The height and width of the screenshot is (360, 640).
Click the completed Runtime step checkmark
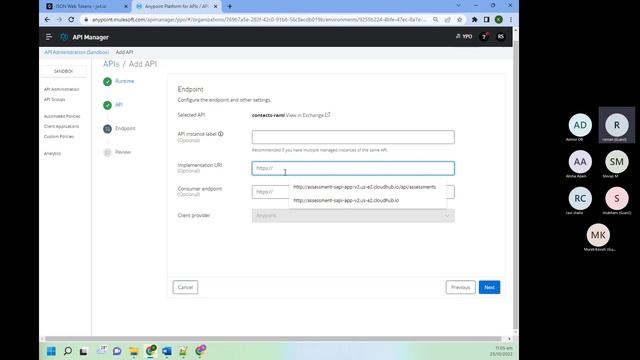pyautogui.click(x=107, y=82)
